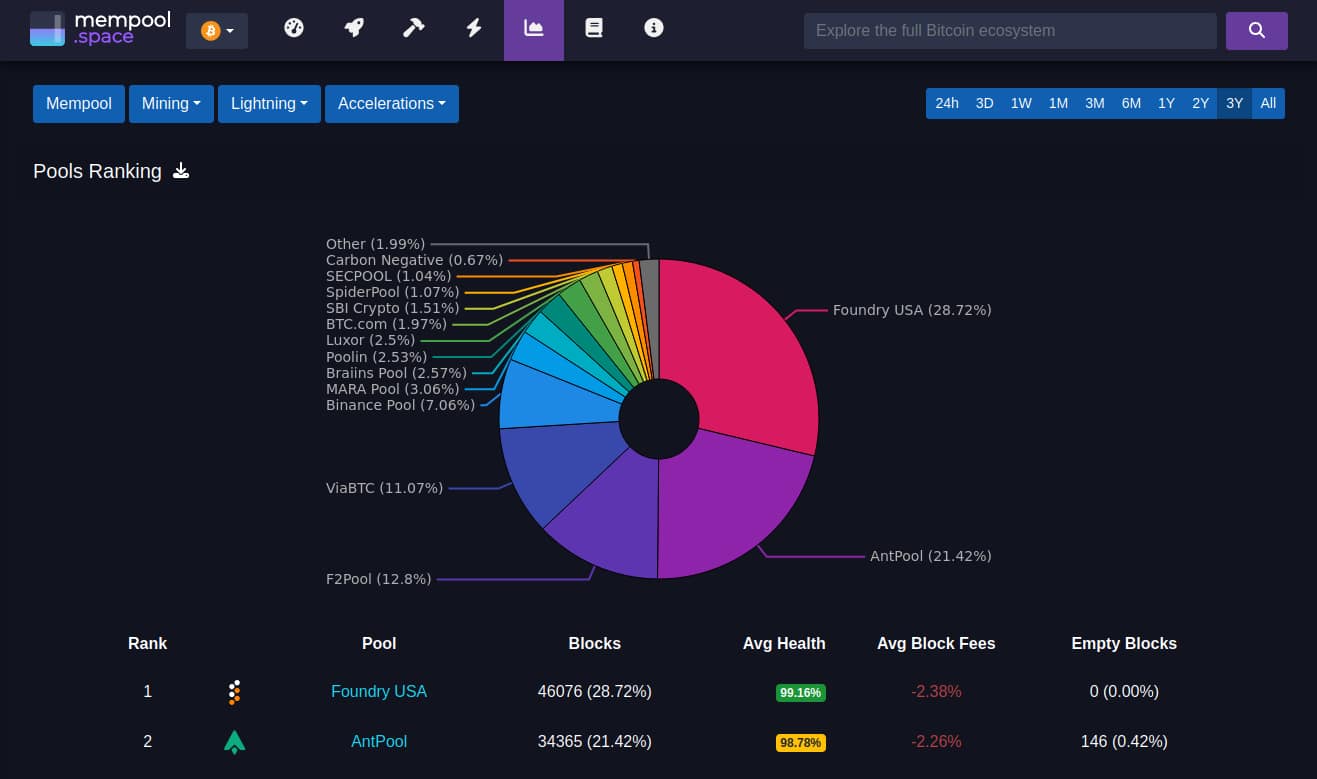Follow the AntPool link in the table
1317x779 pixels.
[x=379, y=741]
